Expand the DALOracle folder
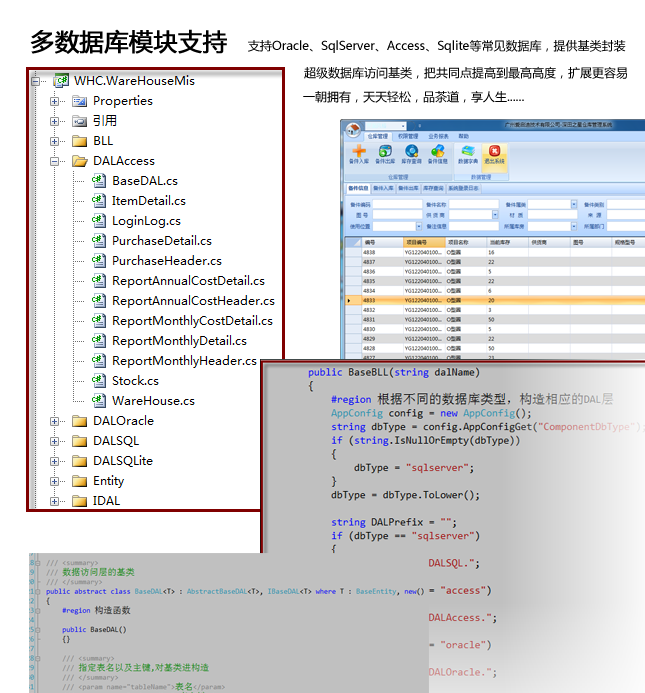Screen dimensions: 645x693 54,421
